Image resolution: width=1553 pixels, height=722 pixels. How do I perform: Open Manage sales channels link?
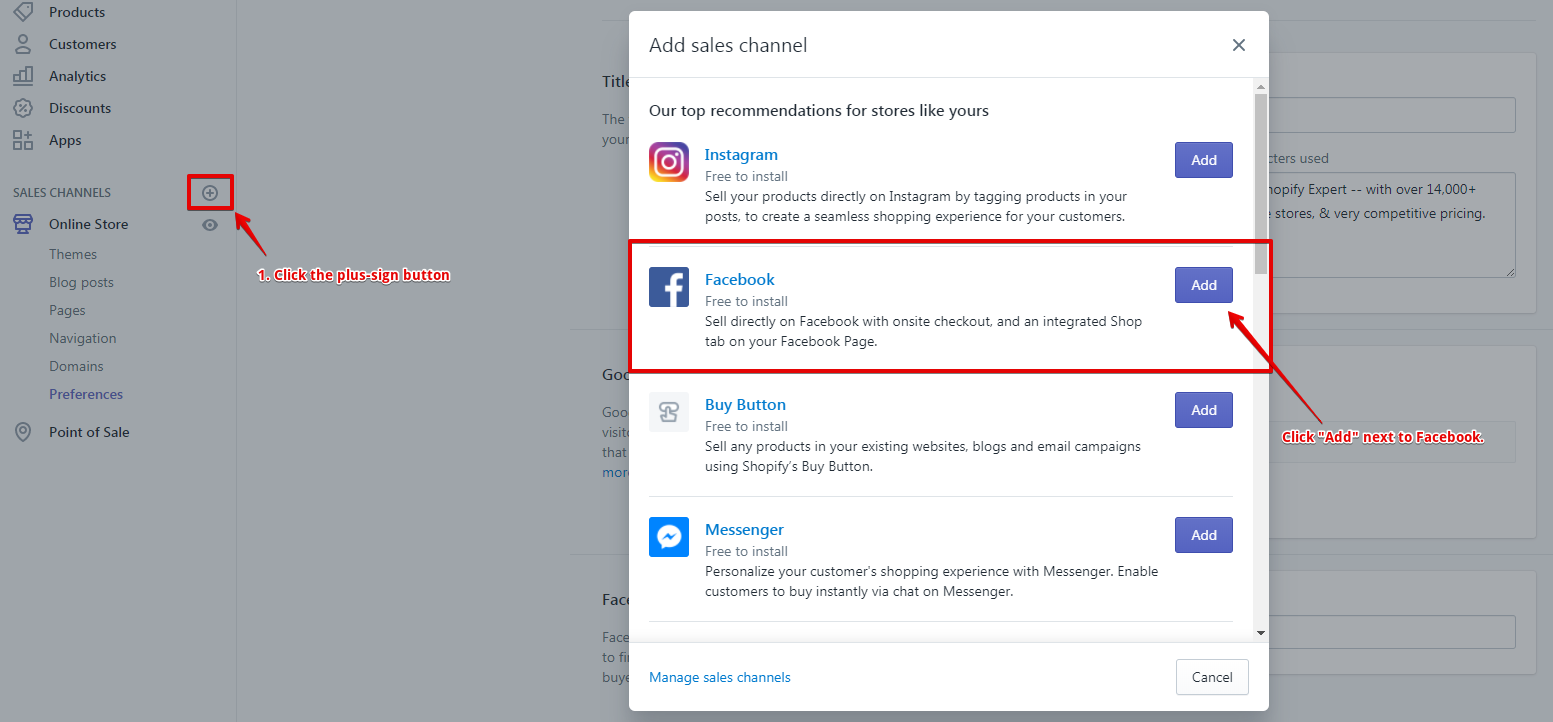tap(720, 677)
